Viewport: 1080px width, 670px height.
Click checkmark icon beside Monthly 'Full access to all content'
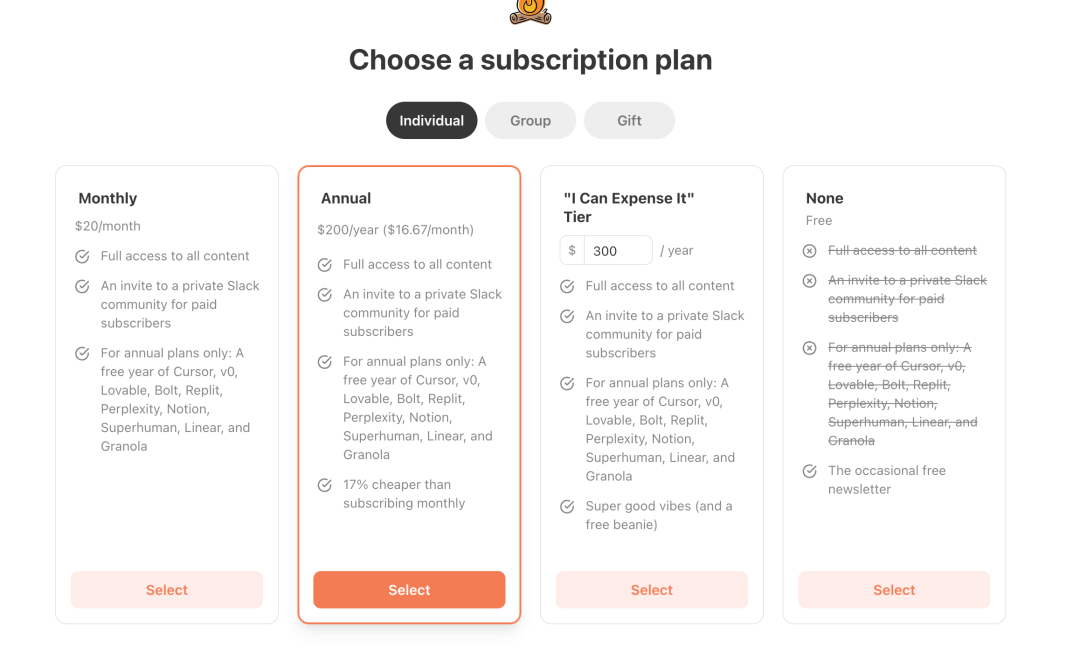[x=82, y=257]
